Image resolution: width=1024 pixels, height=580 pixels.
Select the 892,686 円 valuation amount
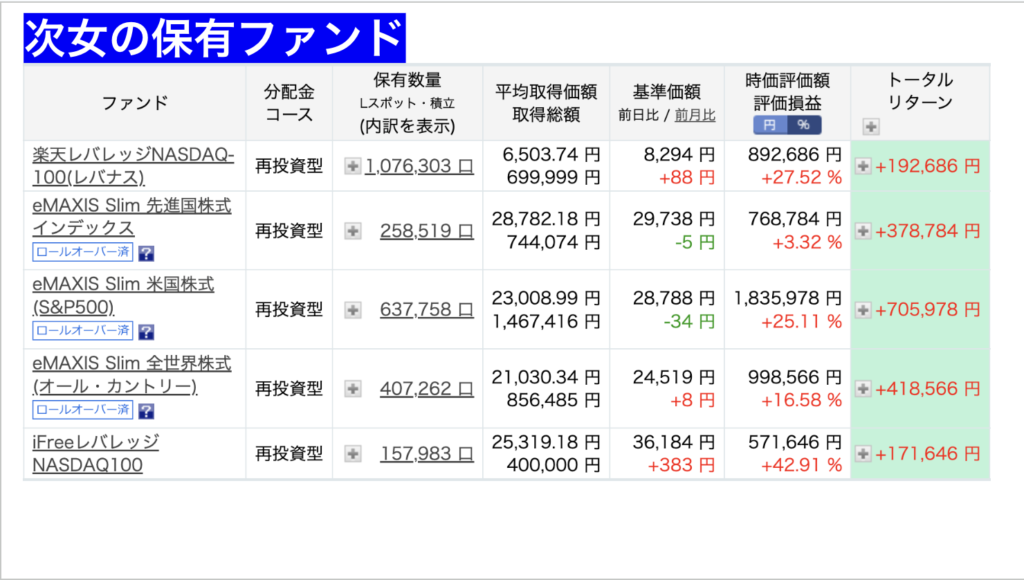click(x=794, y=155)
